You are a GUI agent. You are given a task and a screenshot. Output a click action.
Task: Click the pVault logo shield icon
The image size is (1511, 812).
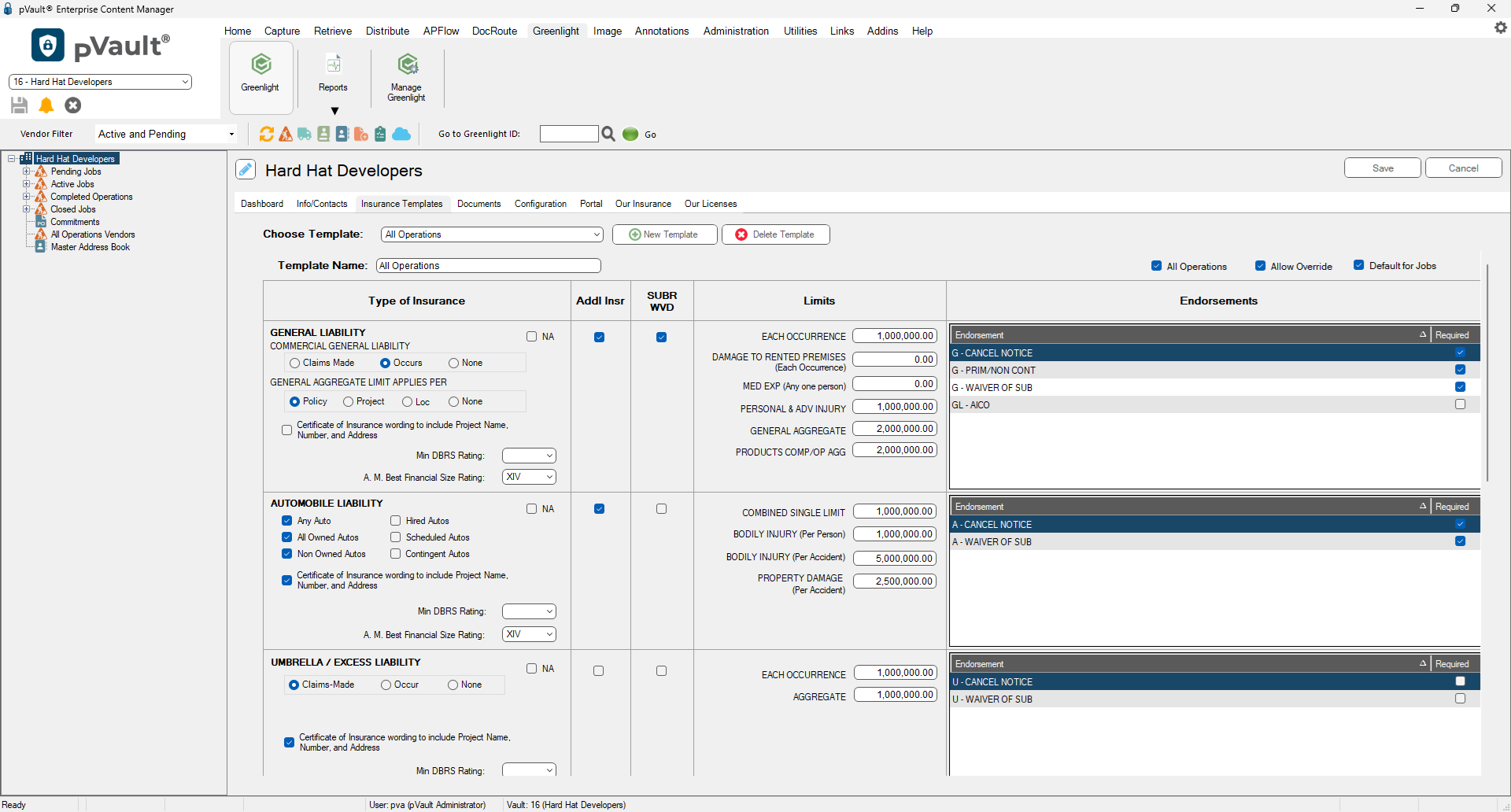[48, 45]
